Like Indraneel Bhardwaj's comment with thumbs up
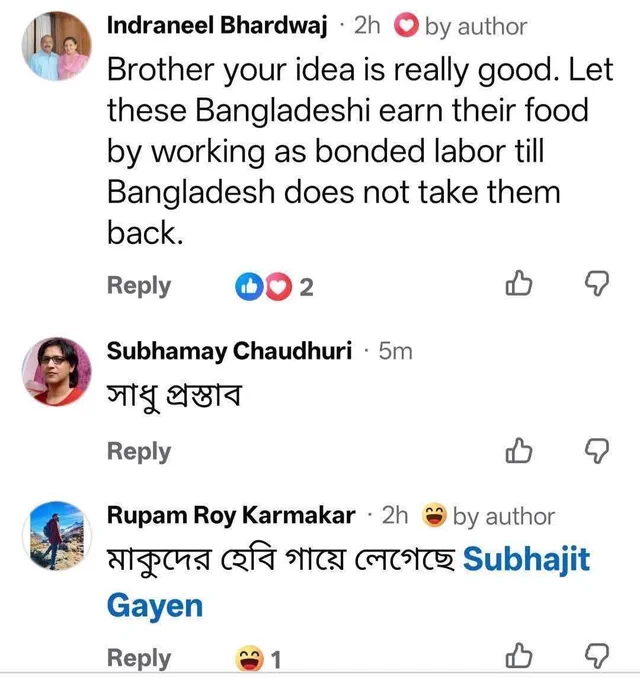 (519, 283)
